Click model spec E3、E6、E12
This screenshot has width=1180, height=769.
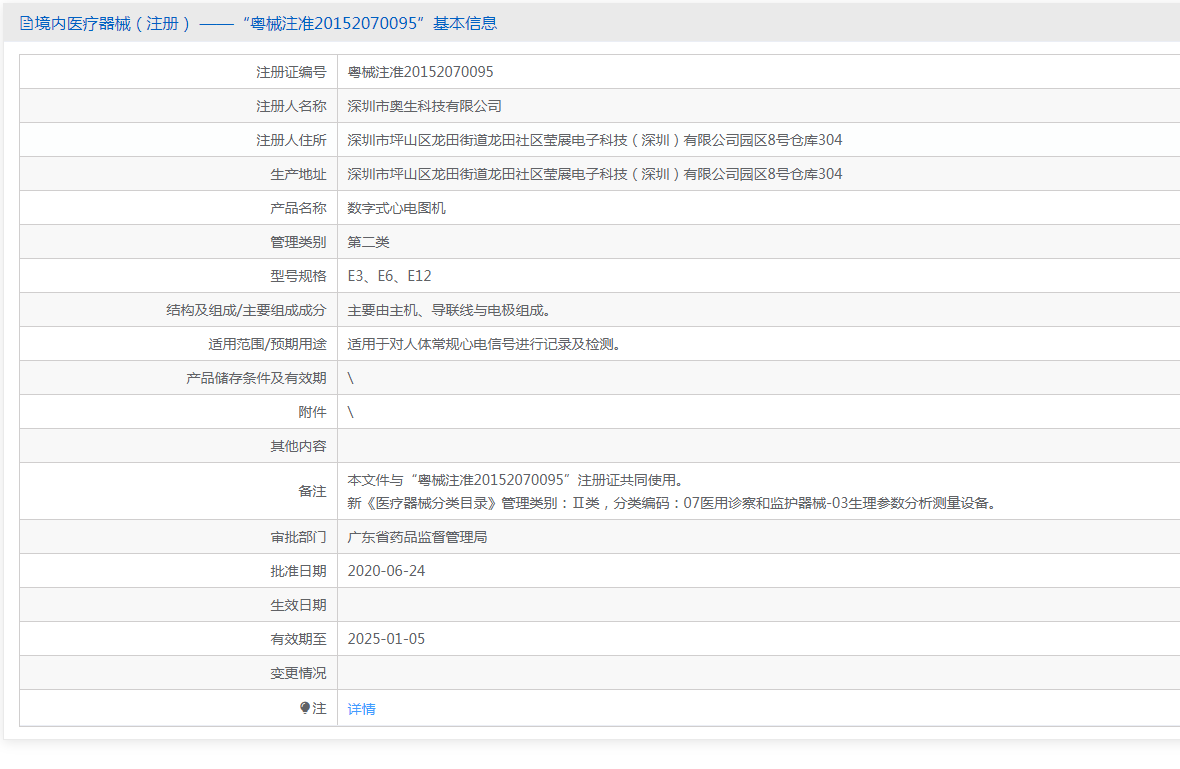[389, 276]
